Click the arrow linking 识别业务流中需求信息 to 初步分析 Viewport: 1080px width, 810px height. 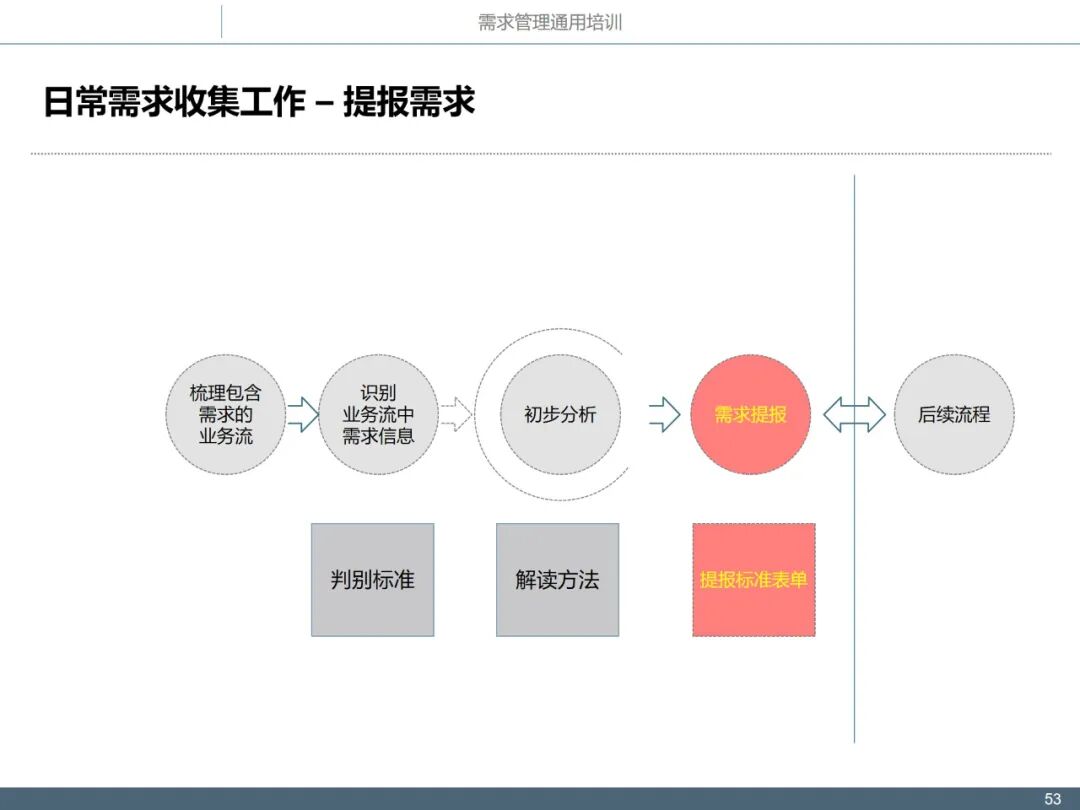pyautogui.click(x=456, y=414)
